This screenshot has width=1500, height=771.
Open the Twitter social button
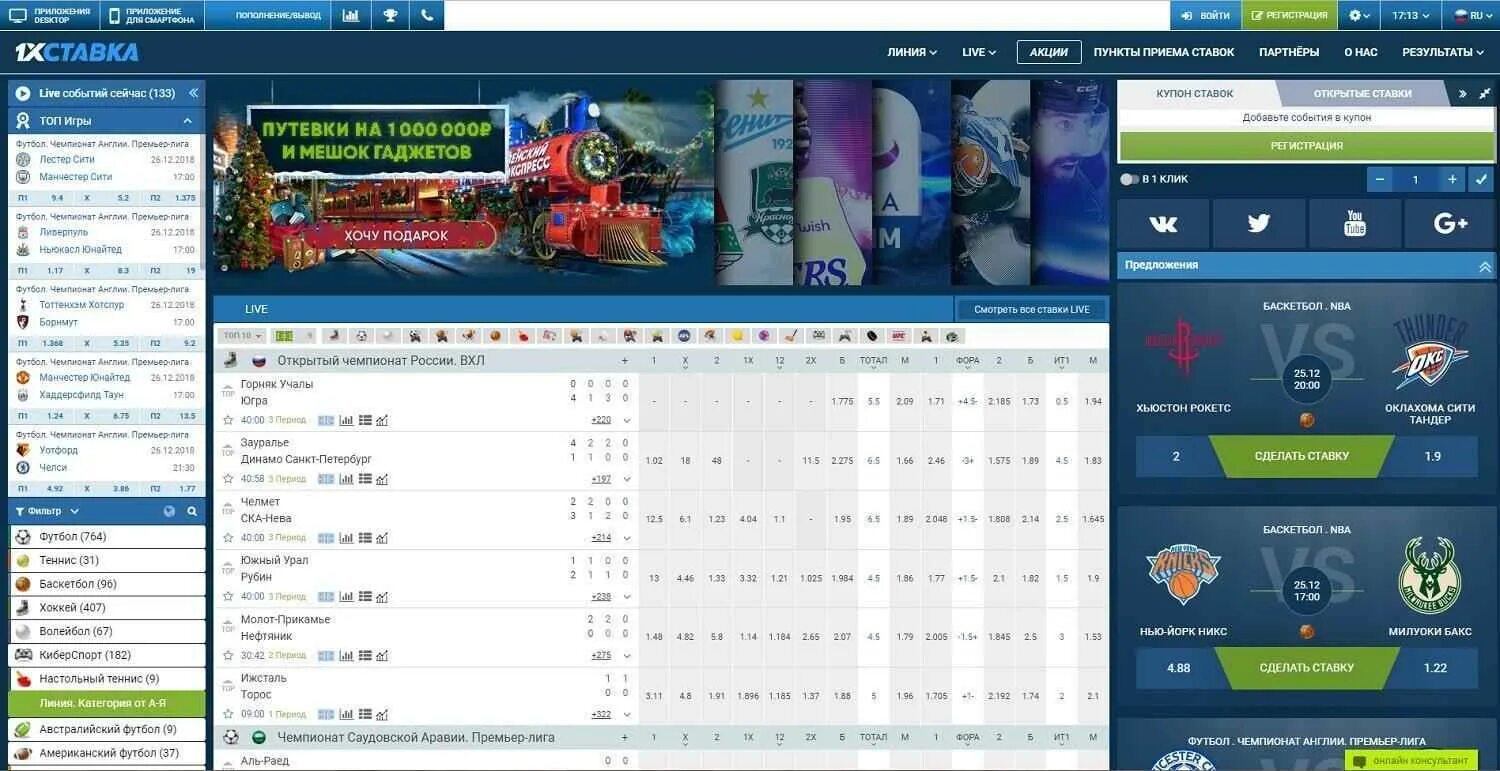pyautogui.click(x=1259, y=224)
